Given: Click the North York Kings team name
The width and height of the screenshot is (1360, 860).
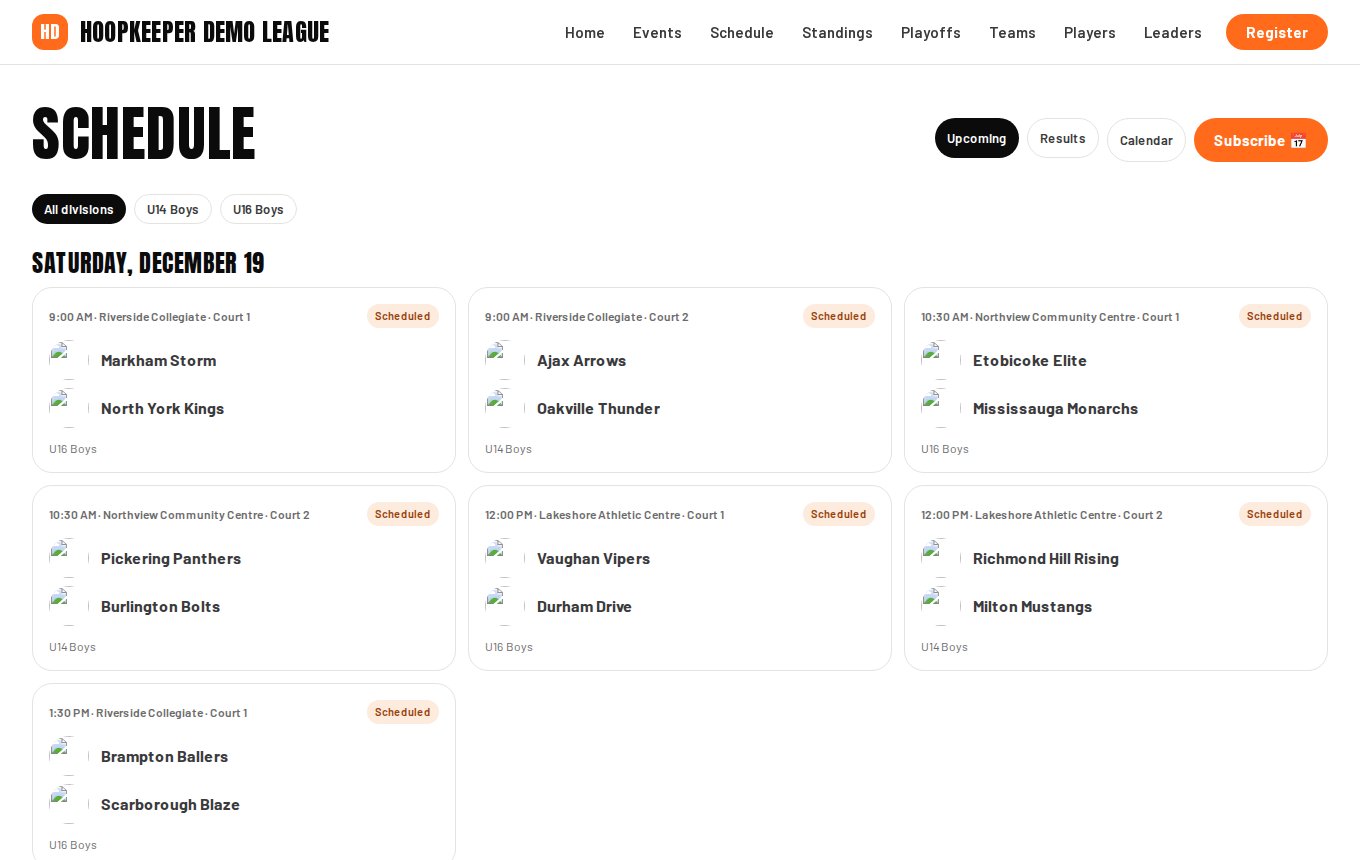Looking at the screenshot, I should 162,408.
